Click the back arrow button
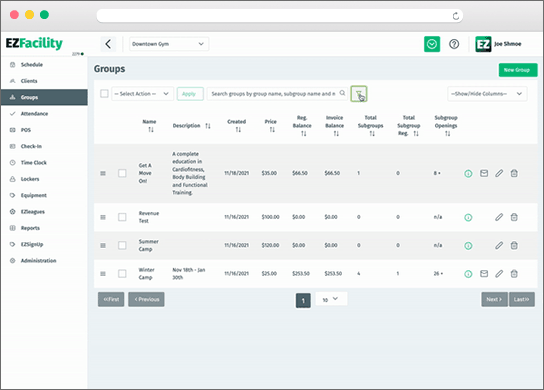 (x=108, y=44)
